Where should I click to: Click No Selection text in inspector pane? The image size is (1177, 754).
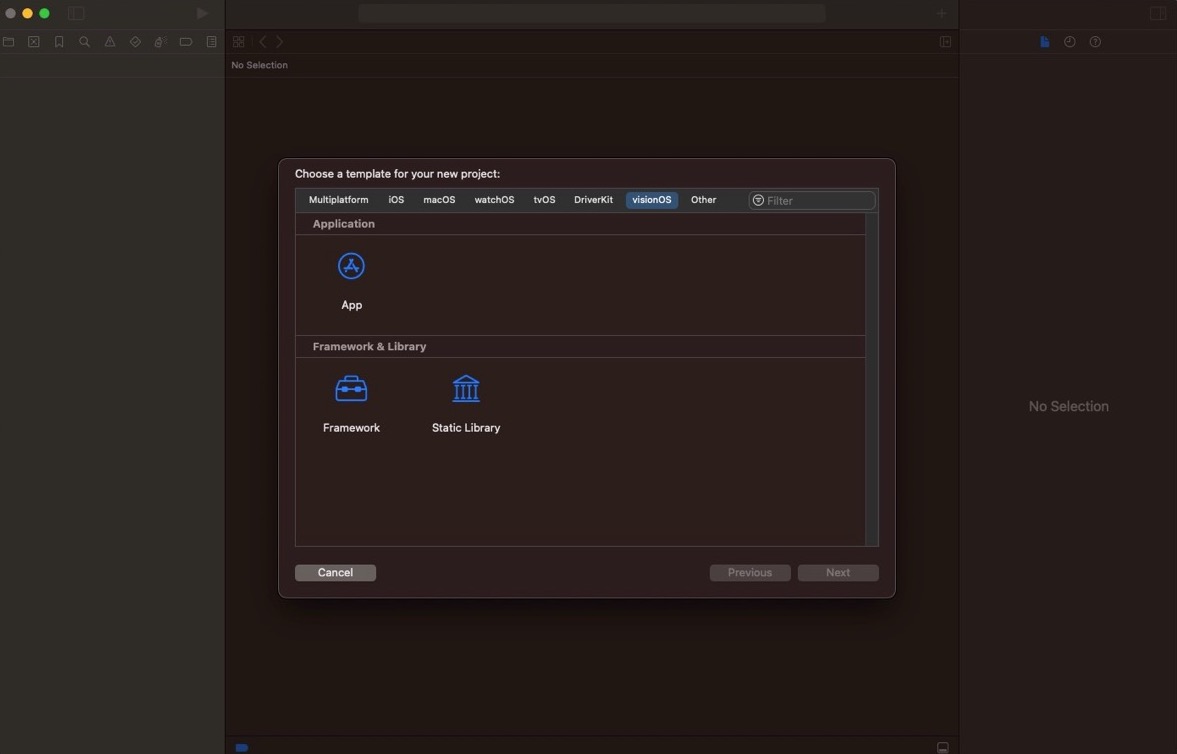(1068, 406)
